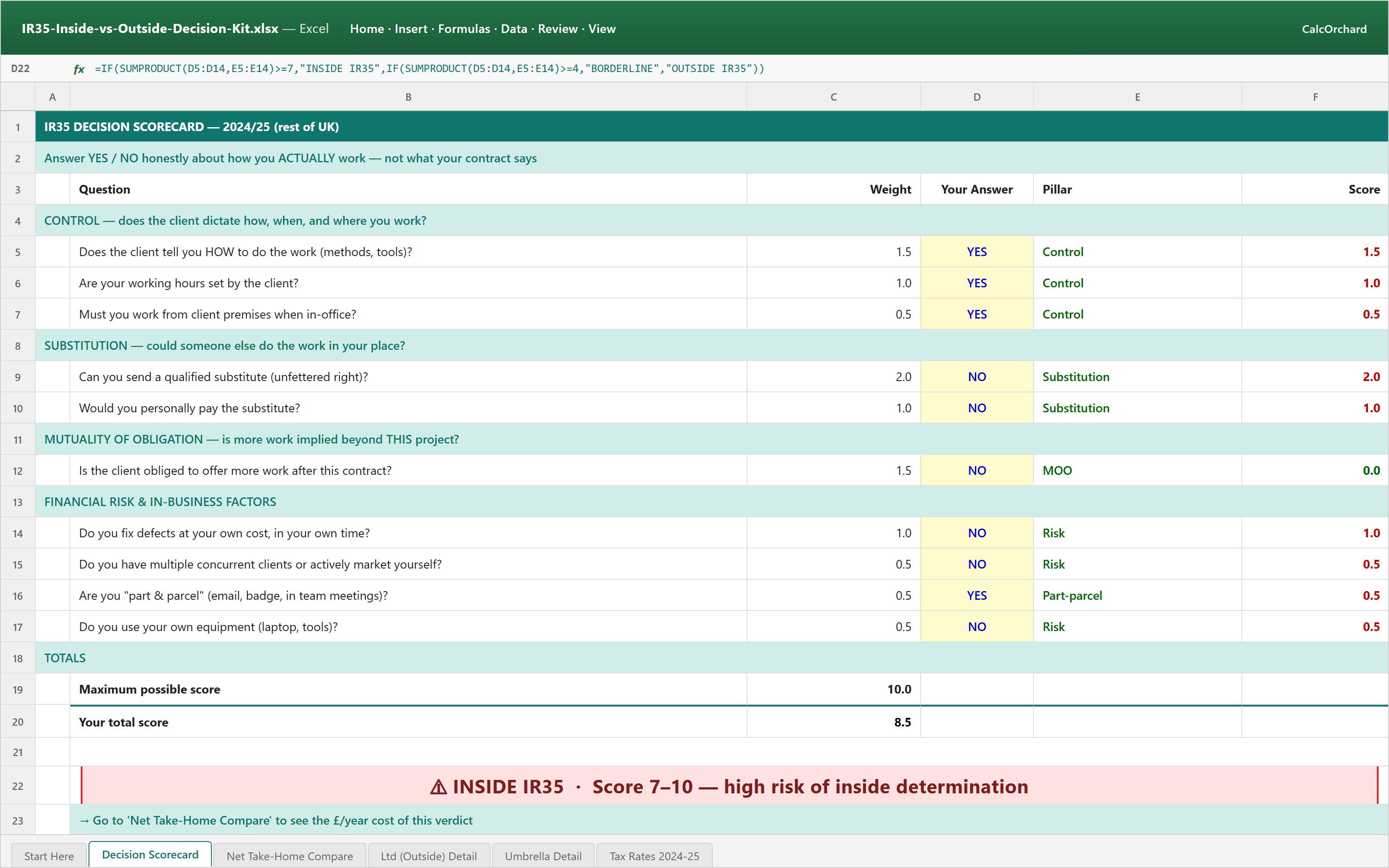
Task: Select column C header
Action: [x=833, y=97]
